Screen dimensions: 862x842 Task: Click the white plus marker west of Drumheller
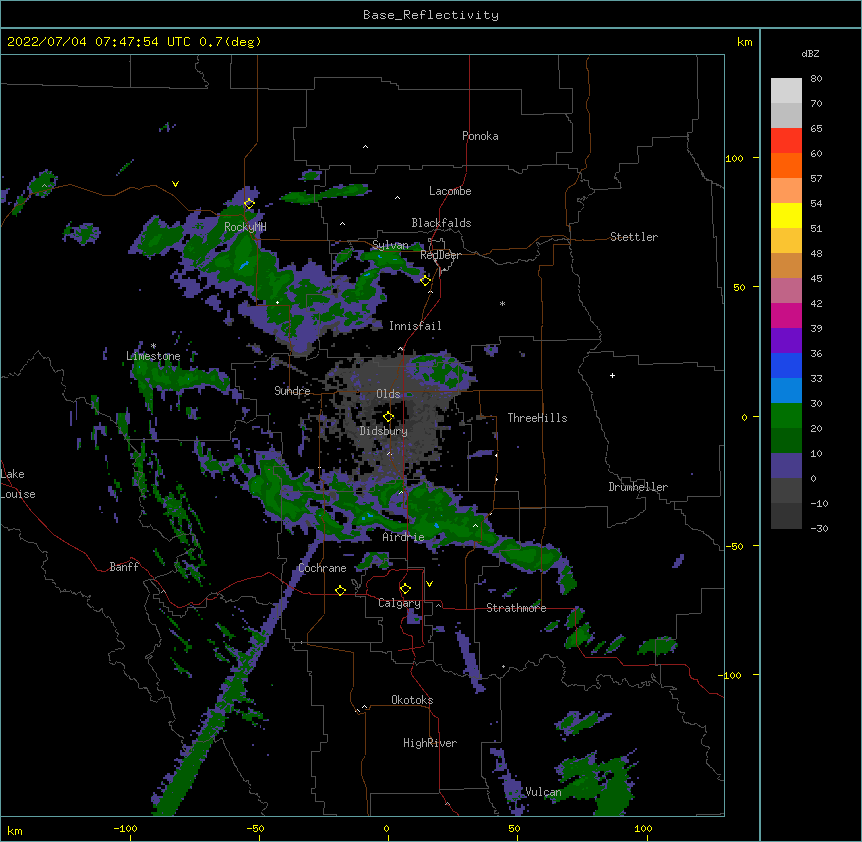pos(612,375)
